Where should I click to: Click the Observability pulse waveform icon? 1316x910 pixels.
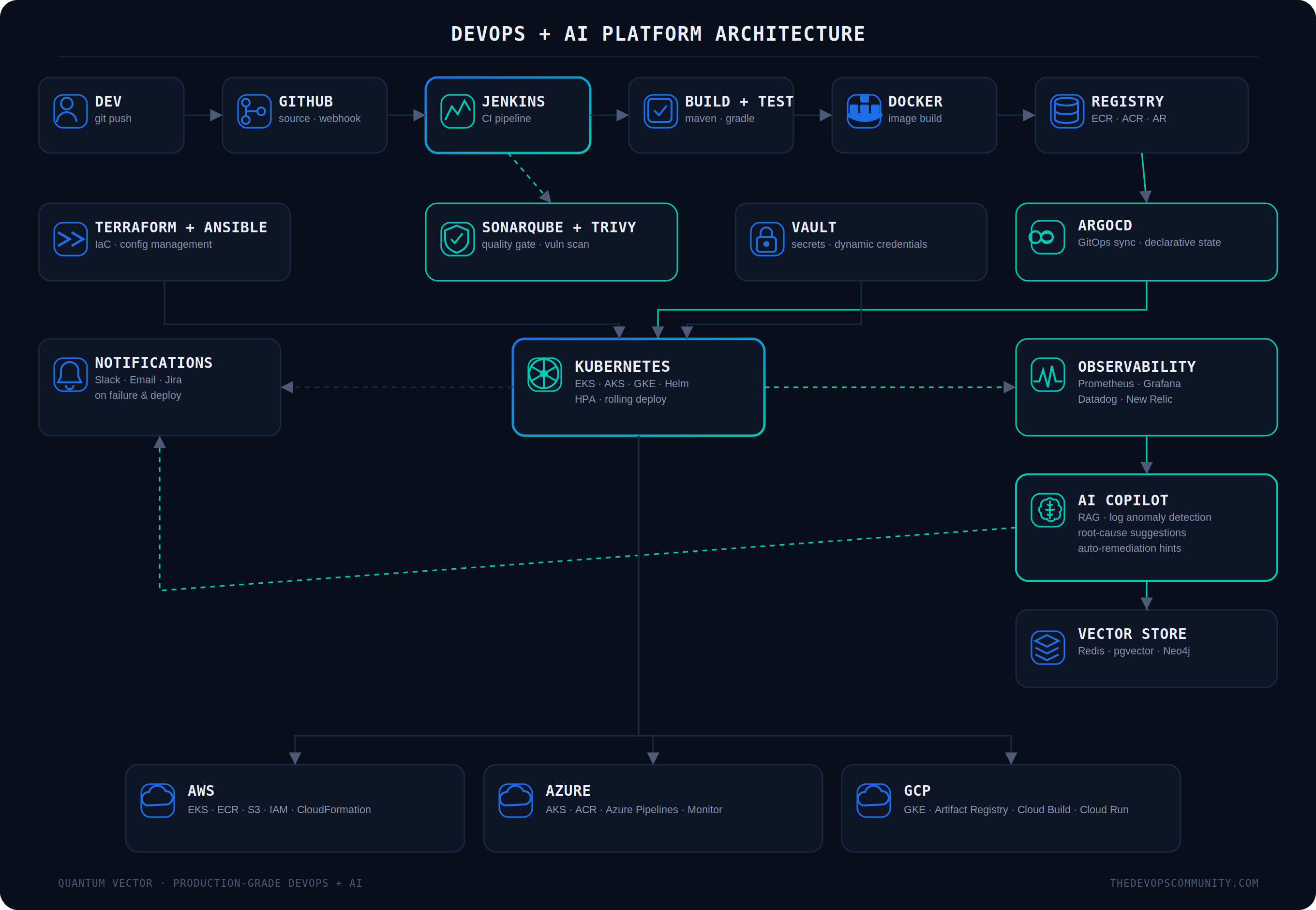point(1047,375)
